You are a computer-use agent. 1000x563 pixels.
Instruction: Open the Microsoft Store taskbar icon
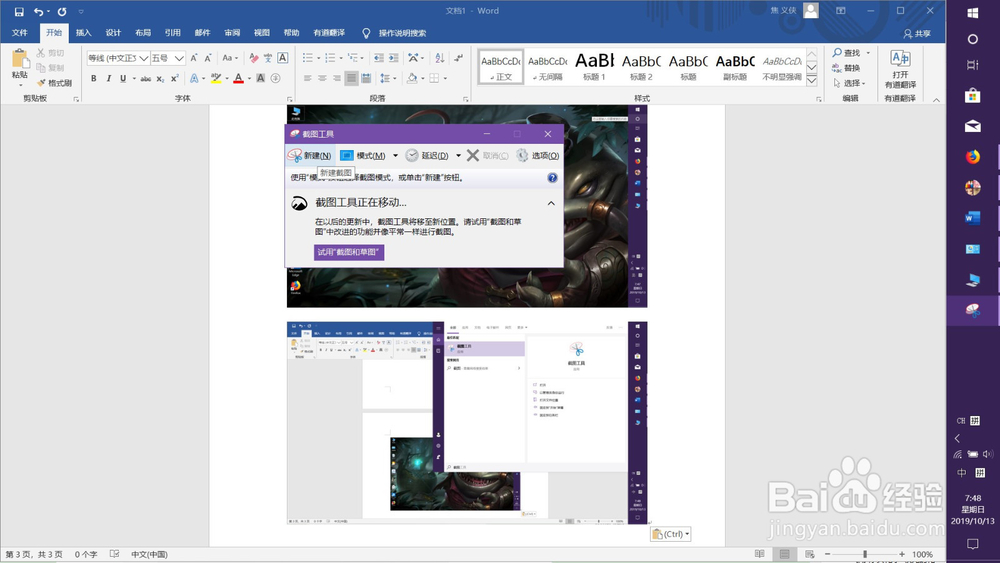pos(973,96)
